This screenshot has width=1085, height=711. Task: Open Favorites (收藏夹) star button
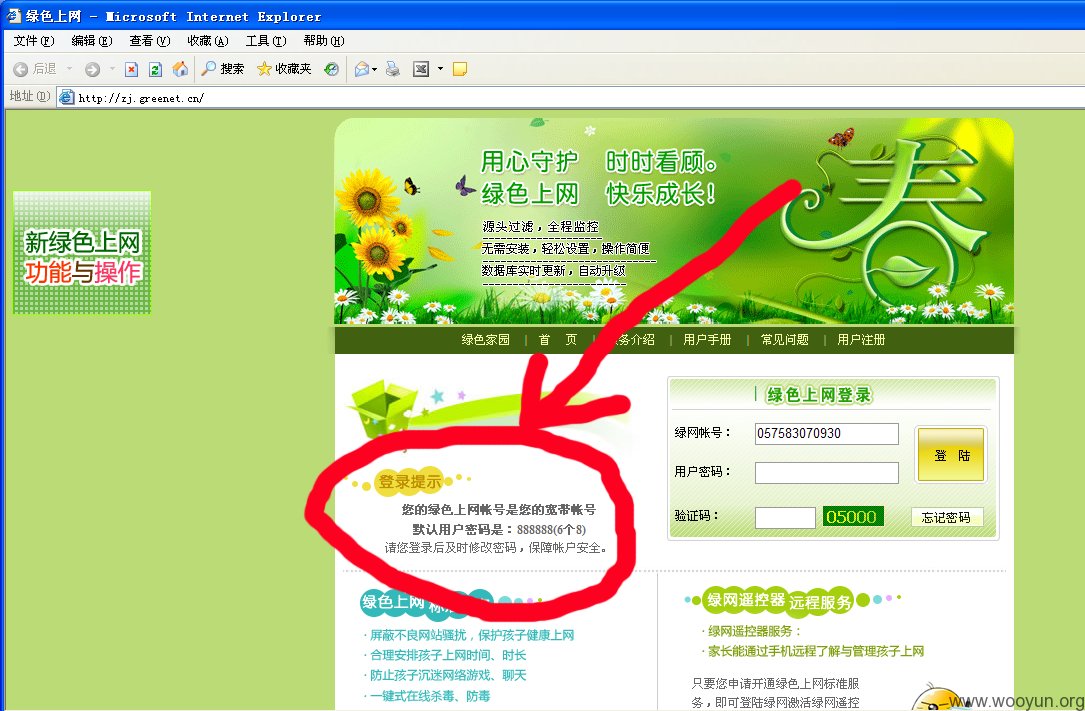pyautogui.click(x=284, y=68)
